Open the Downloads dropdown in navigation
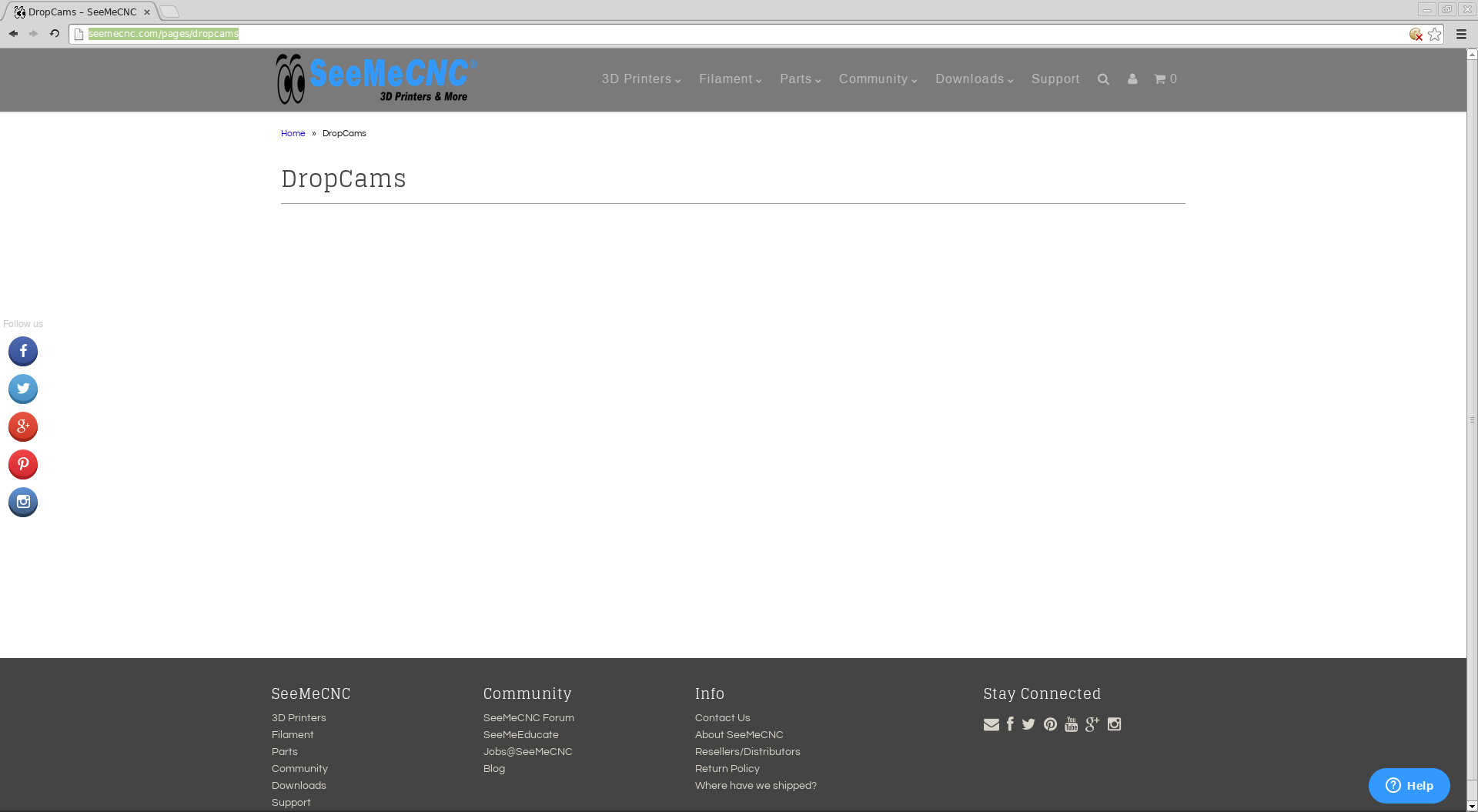The image size is (1478, 812). (974, 79)
